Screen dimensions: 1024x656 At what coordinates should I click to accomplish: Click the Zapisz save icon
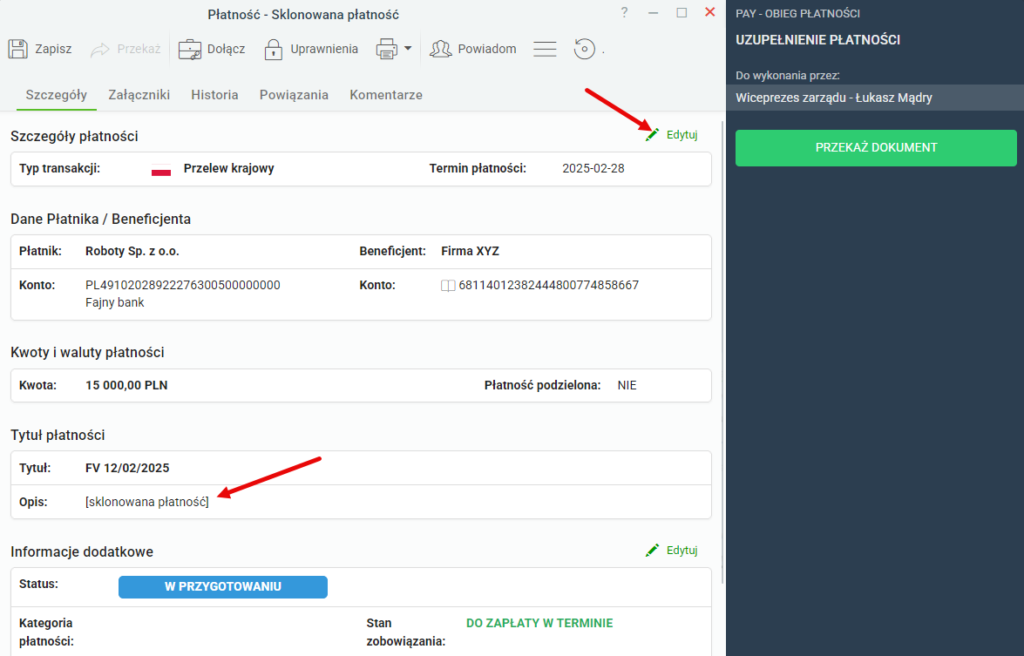pyautogui.click(x=18, y=49)
